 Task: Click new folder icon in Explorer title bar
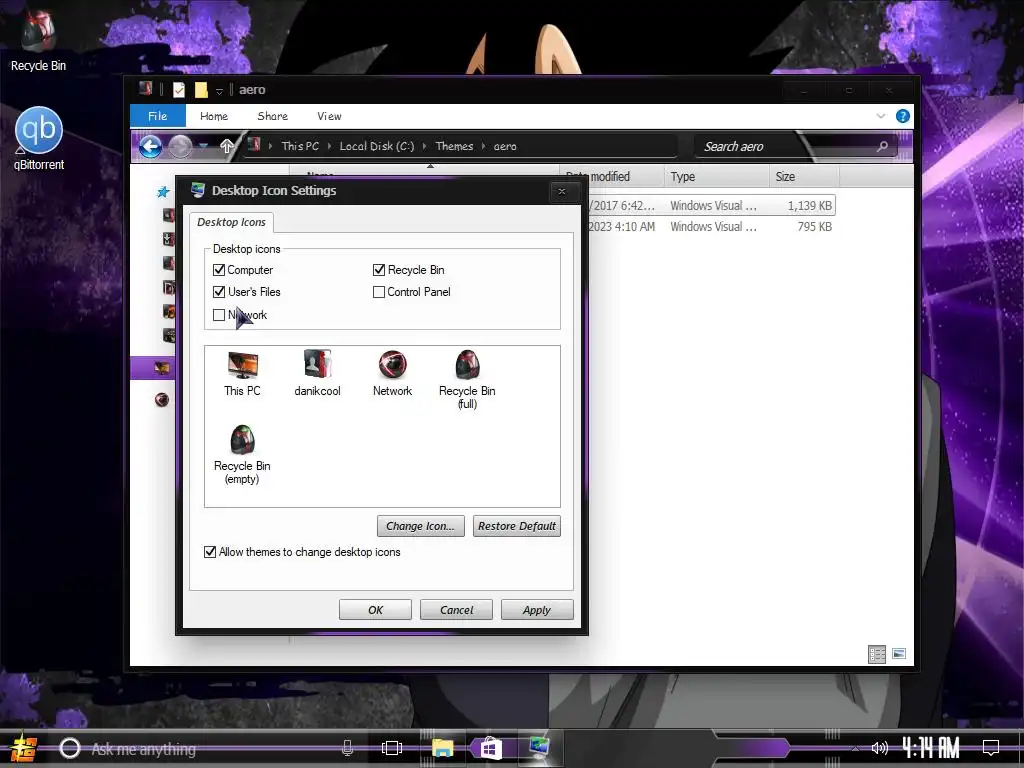[x=200, y=89]
